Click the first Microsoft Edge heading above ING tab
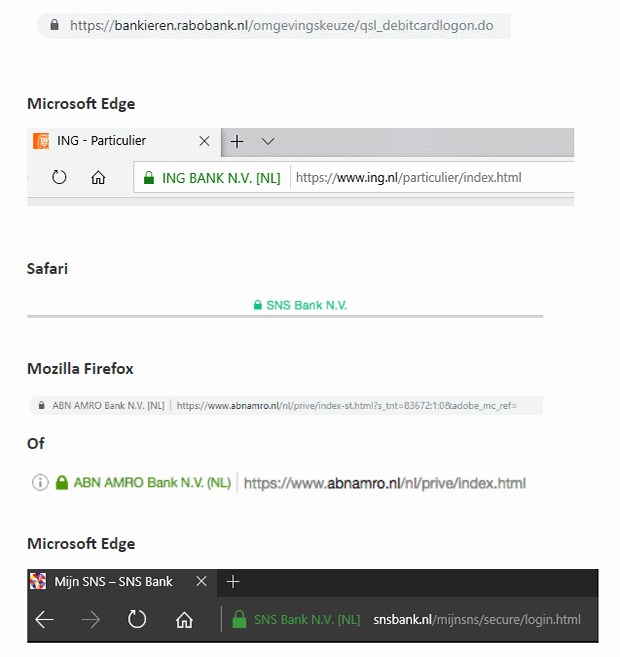 (81, 104)
